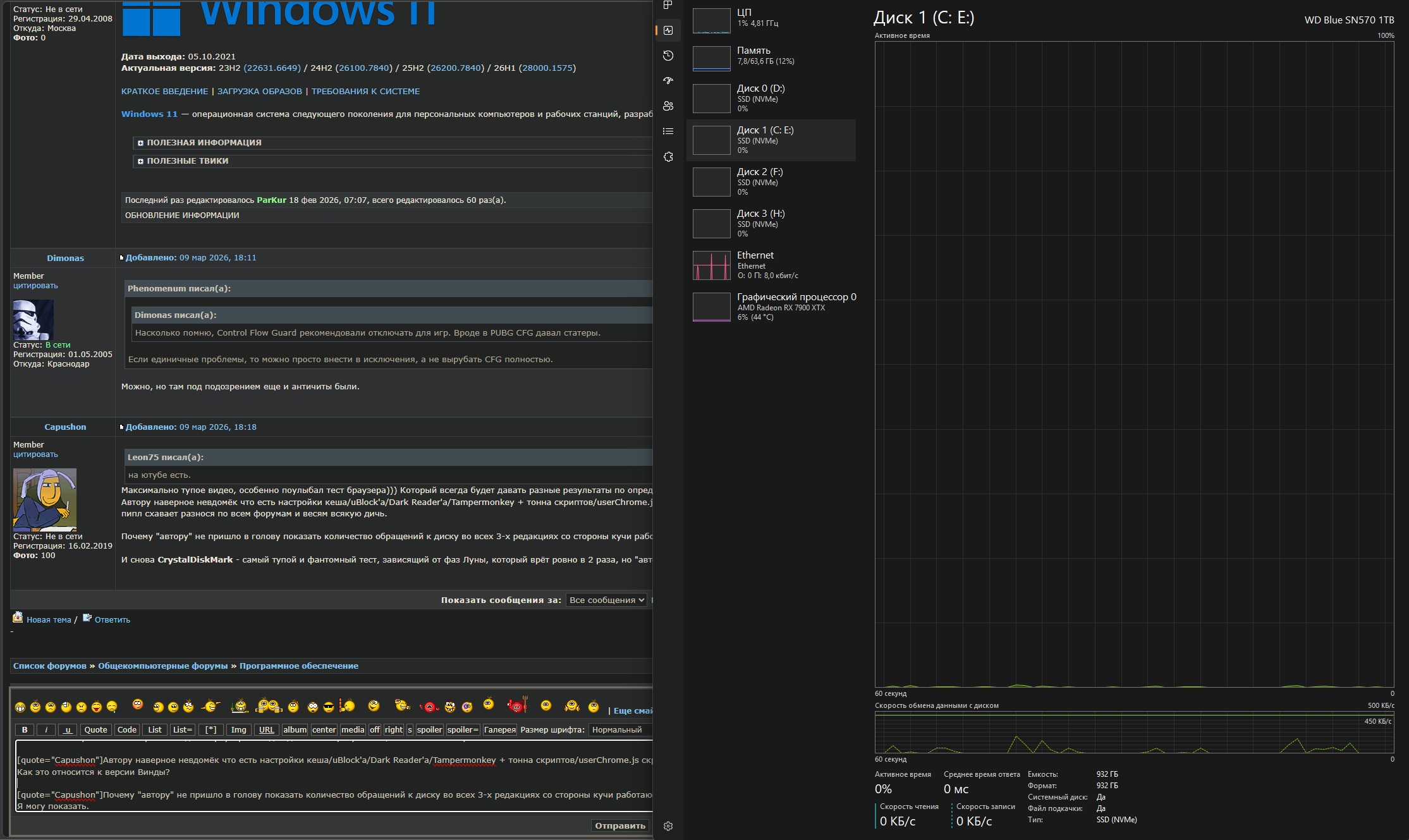Open Details list tab icon
Viewport: 1409px width, 840px height.
[x=668, y=131]
